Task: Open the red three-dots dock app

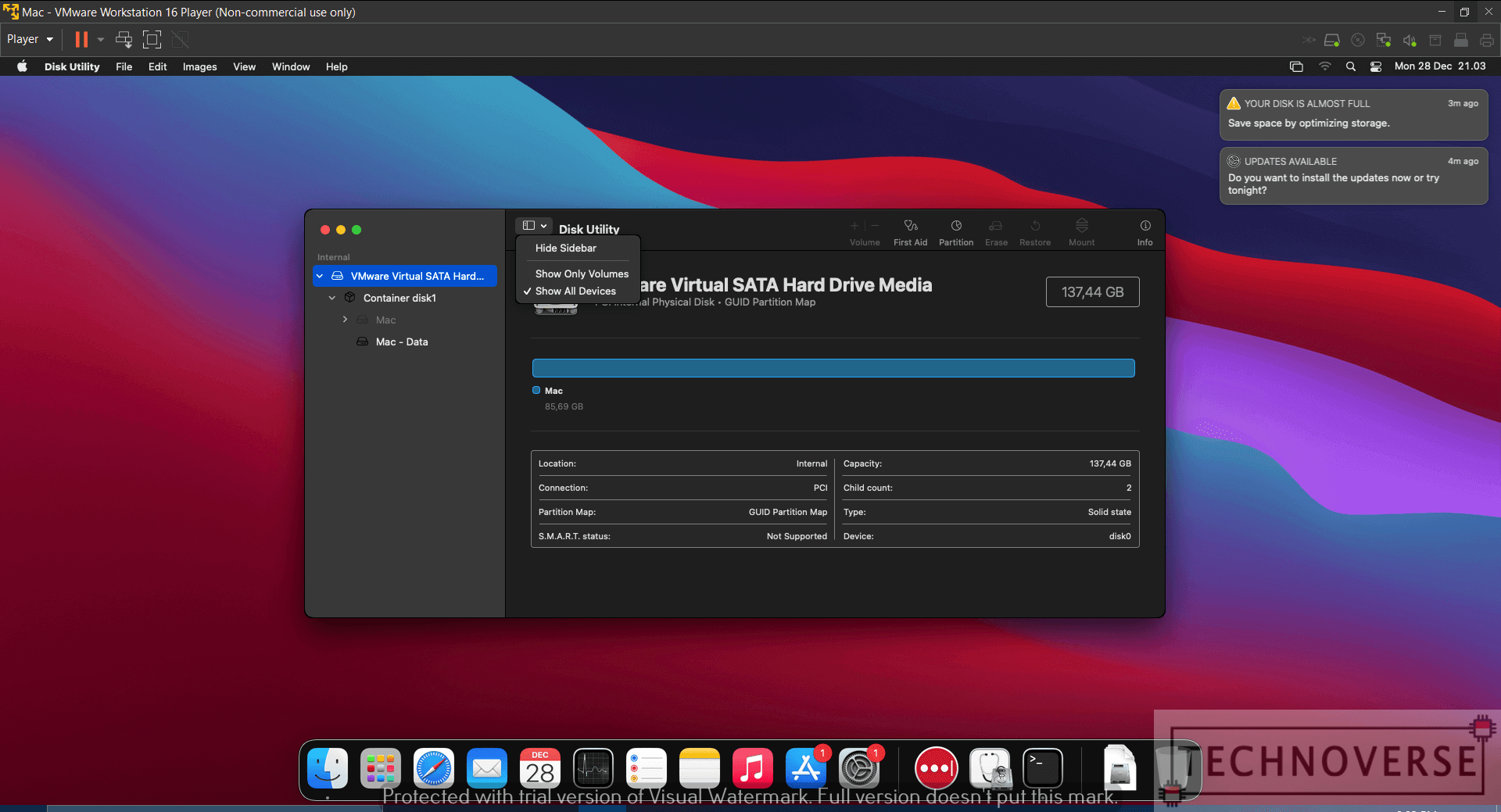Action: 937,768
